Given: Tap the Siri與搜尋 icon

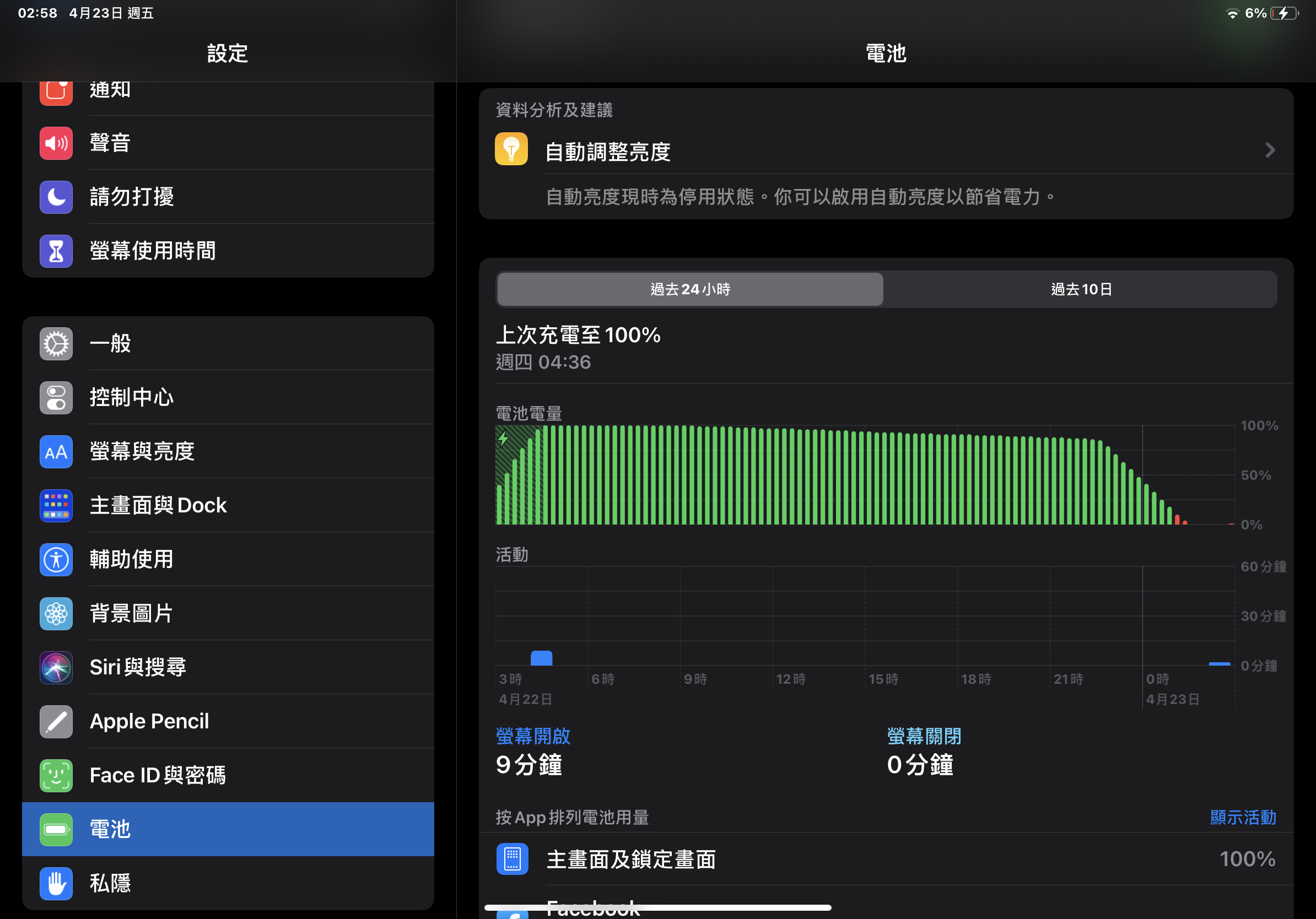Looking at the screenshot, I should (x=56, y=667).
